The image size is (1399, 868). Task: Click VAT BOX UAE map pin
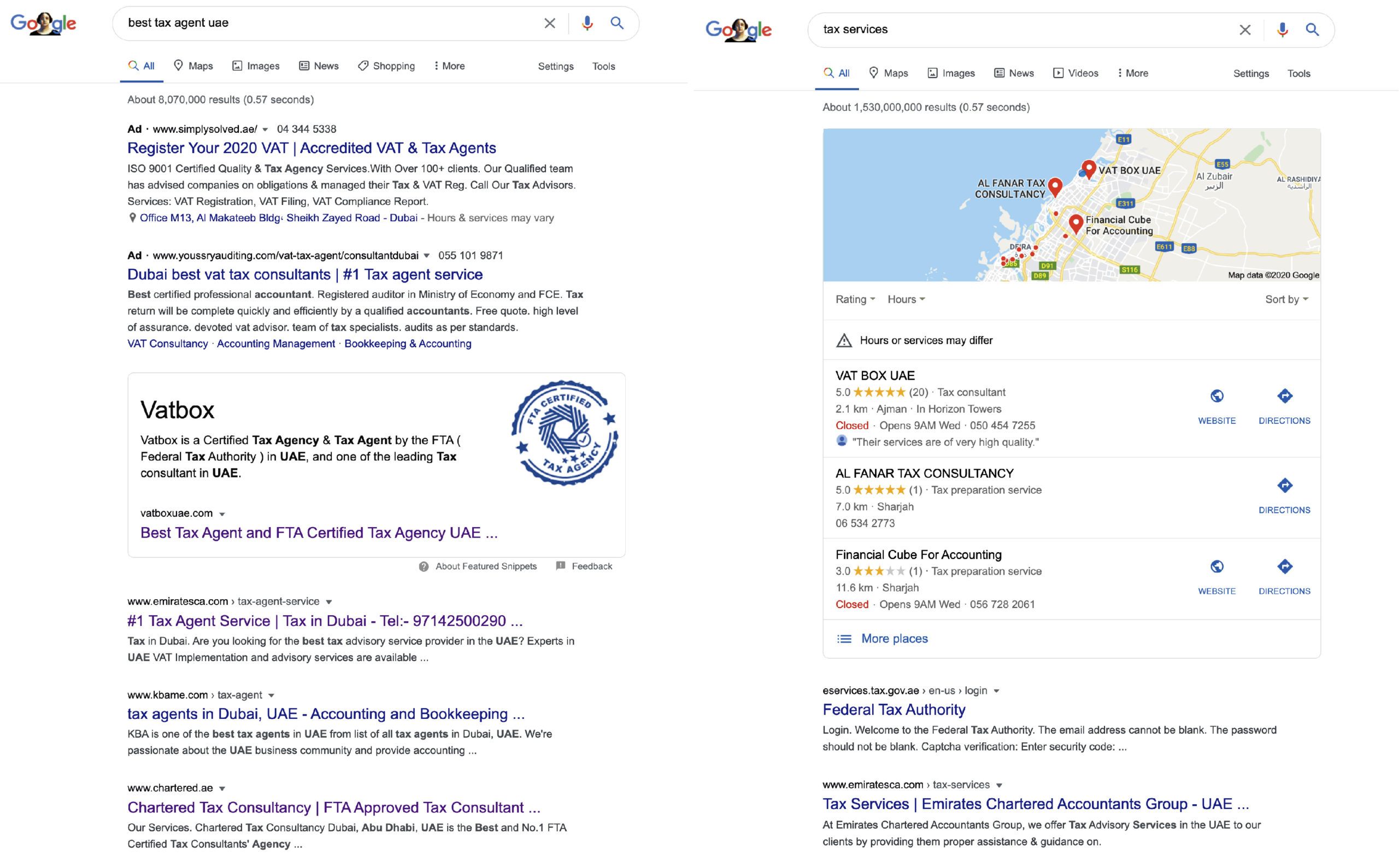pos(1088,169)
